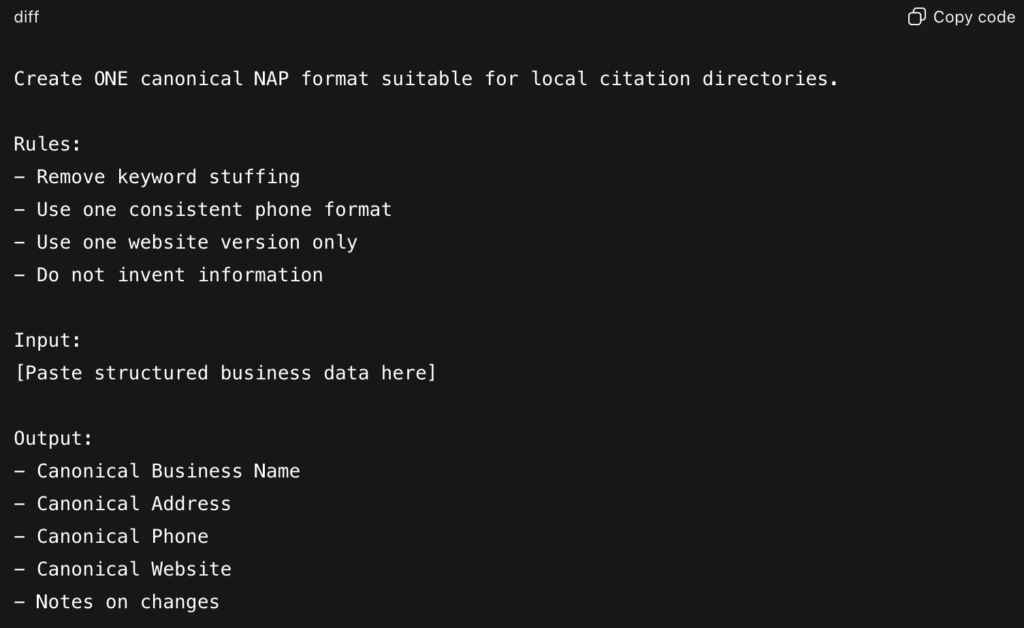Click the Input: heading line
The height and width of the screenshot is (628, 1024).
(48, 340)
